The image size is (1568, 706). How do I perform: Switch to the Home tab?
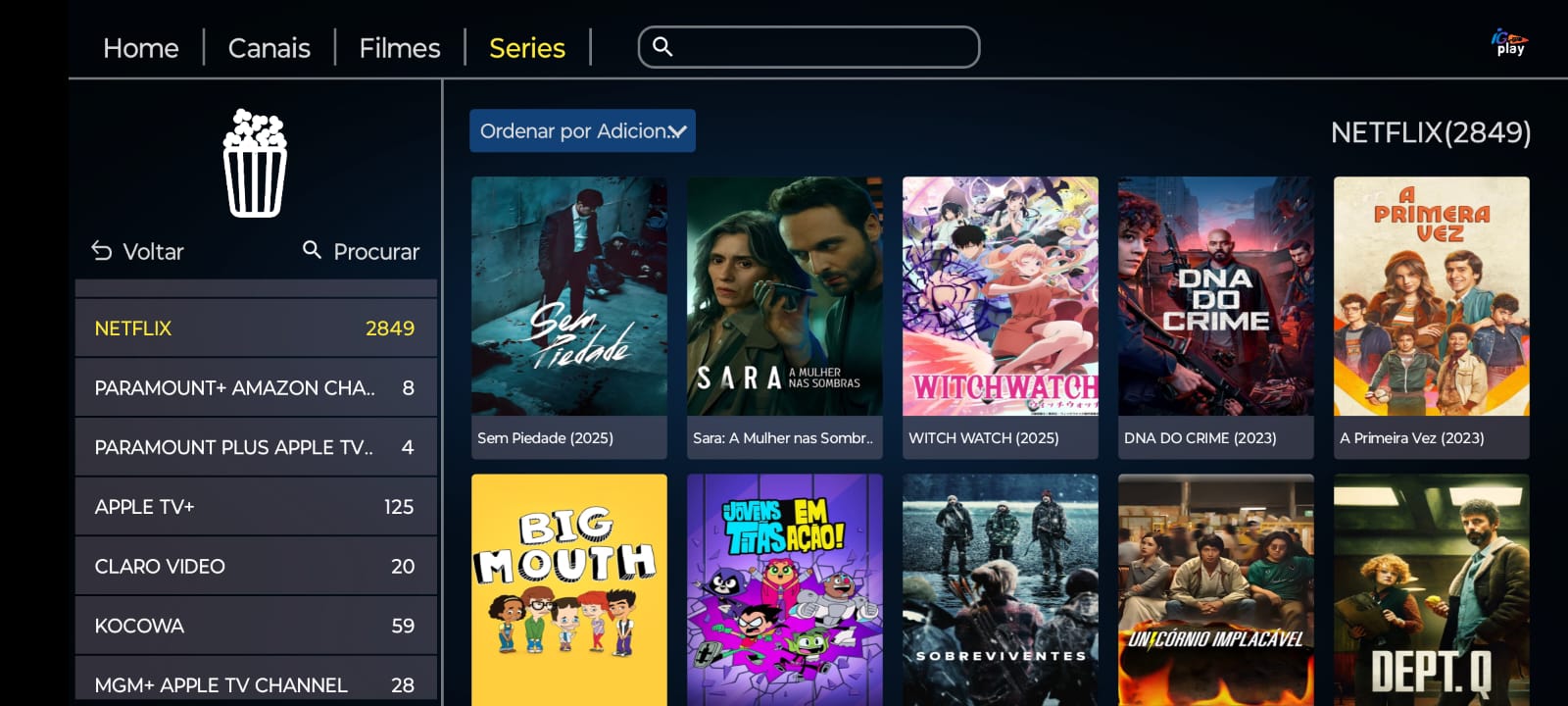(141, 48)
